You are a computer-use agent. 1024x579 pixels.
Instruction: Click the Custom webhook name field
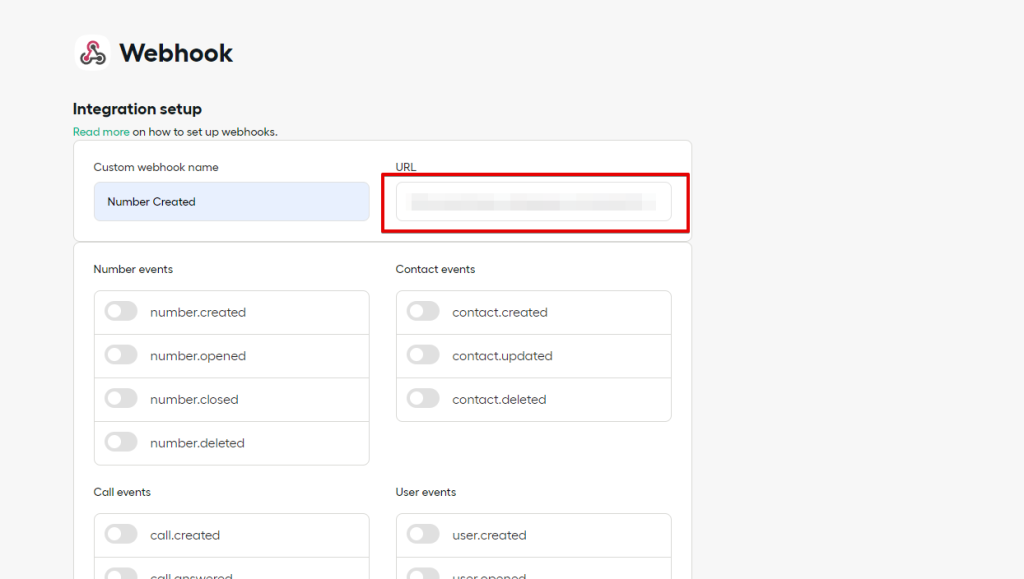231,202
